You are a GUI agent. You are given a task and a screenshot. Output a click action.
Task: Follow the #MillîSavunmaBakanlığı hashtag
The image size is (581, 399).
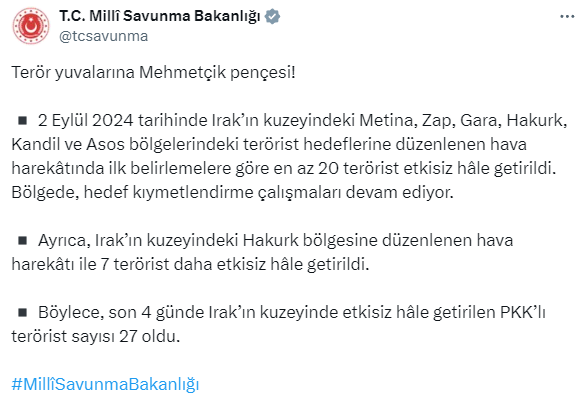click(105, 384)
